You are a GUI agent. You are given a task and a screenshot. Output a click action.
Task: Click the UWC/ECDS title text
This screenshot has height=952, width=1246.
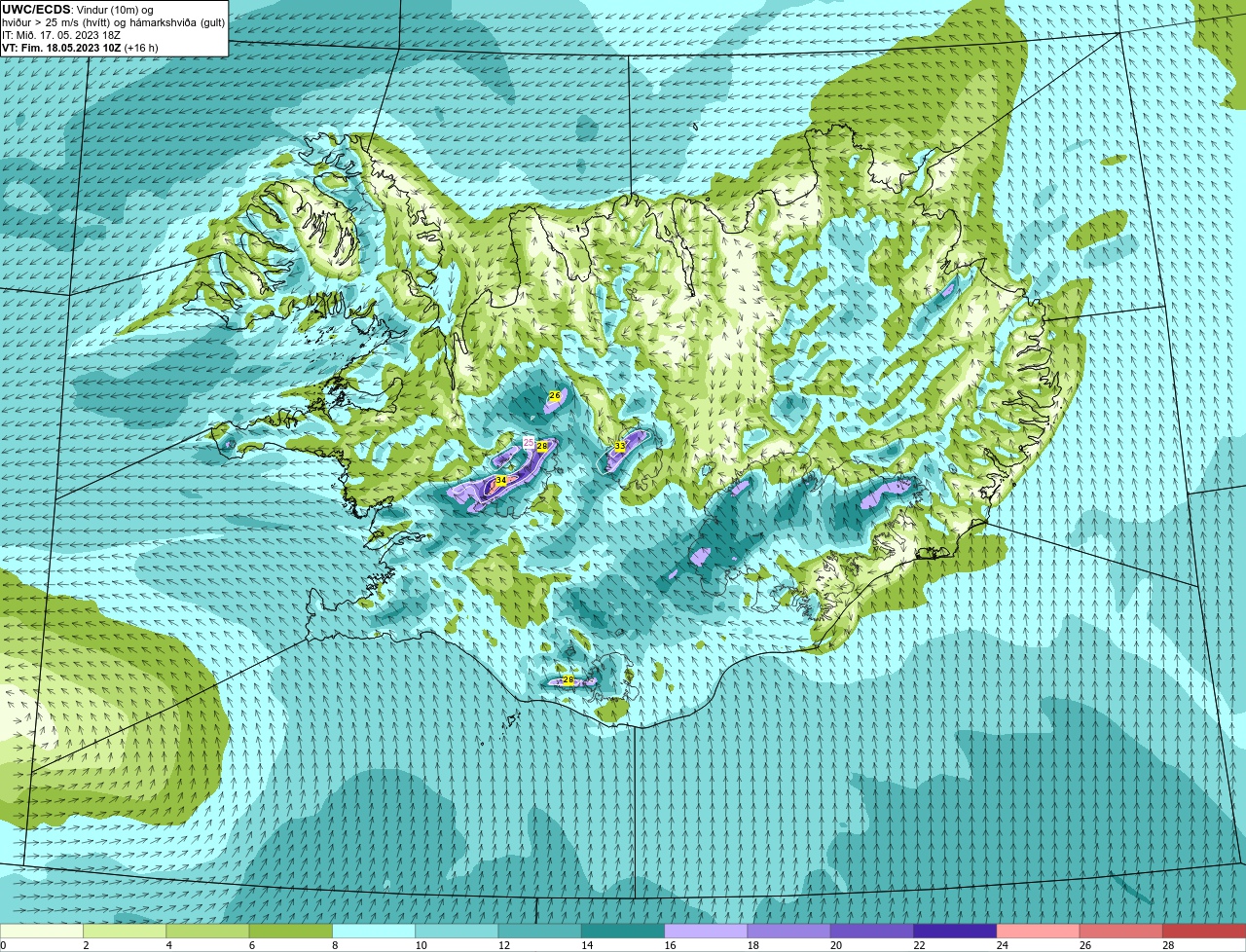(x=36, y=10)
